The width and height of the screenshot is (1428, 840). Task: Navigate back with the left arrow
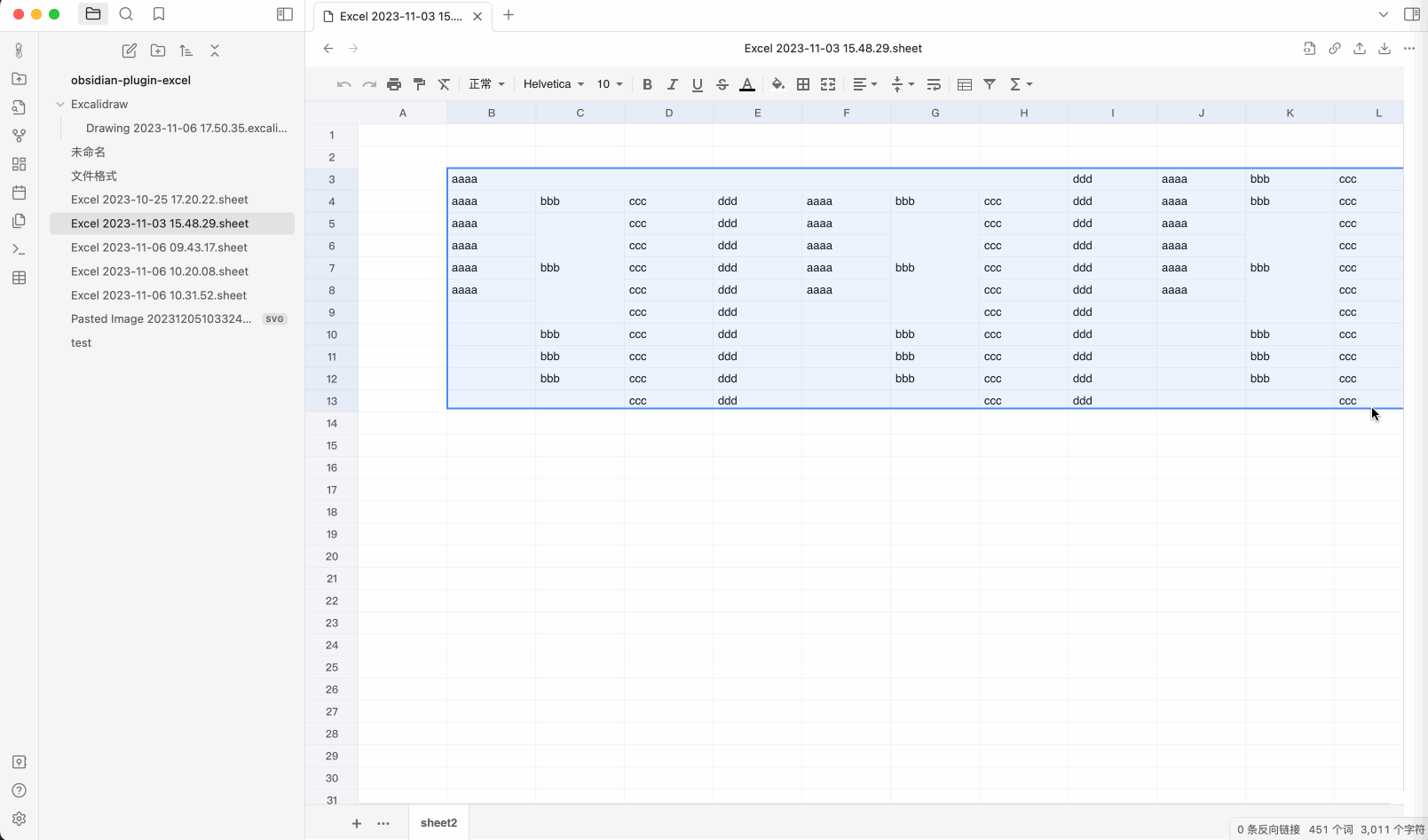(328, 48)
